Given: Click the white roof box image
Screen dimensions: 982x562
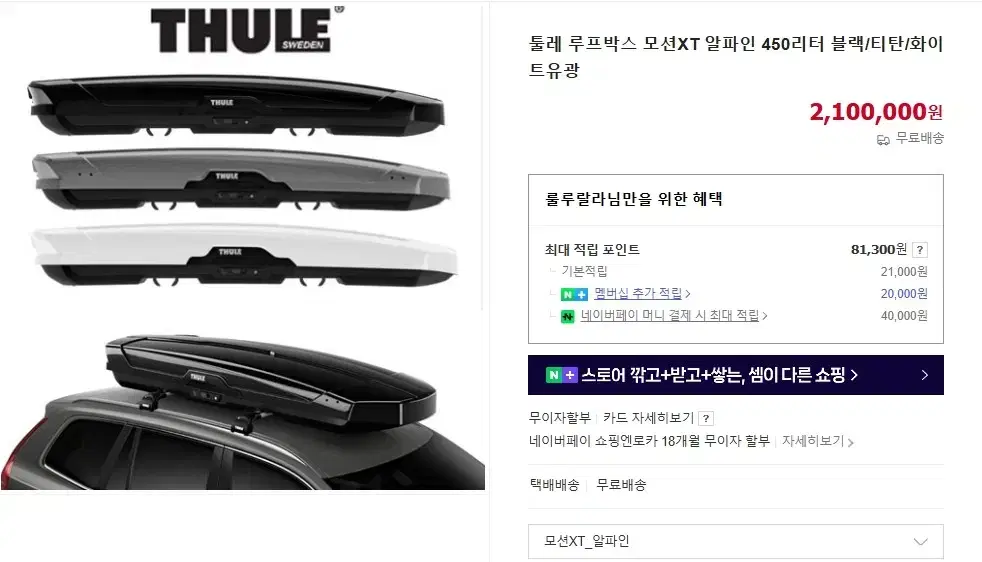Looking at the screenshot, I should point(243,256).
